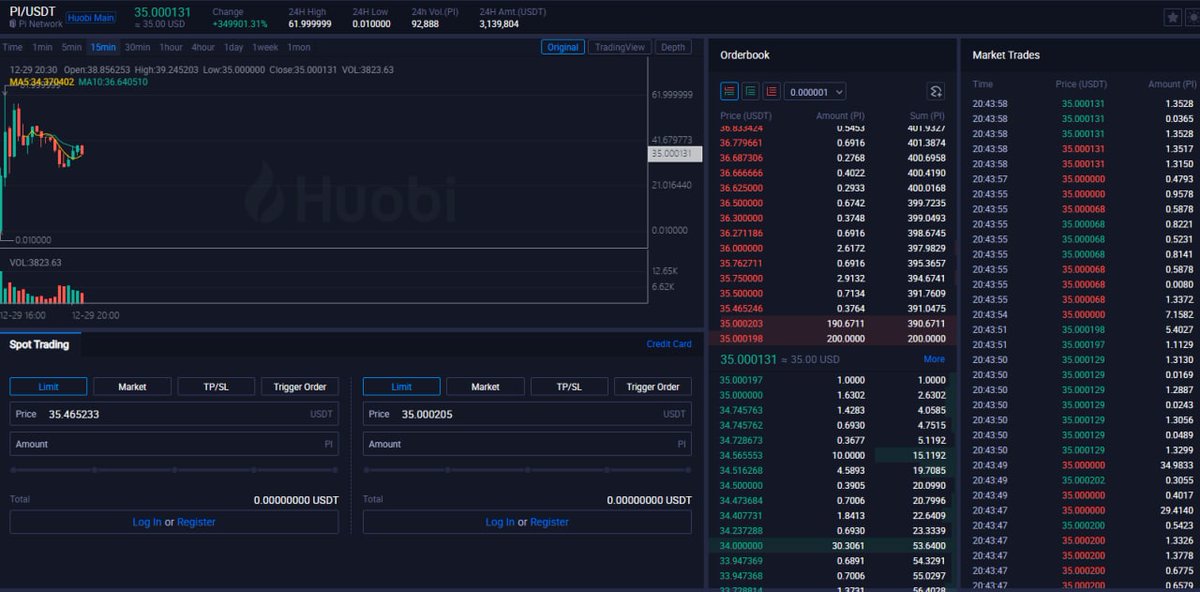
Task: Click Register in the buy panel
Action: (196, 522)
